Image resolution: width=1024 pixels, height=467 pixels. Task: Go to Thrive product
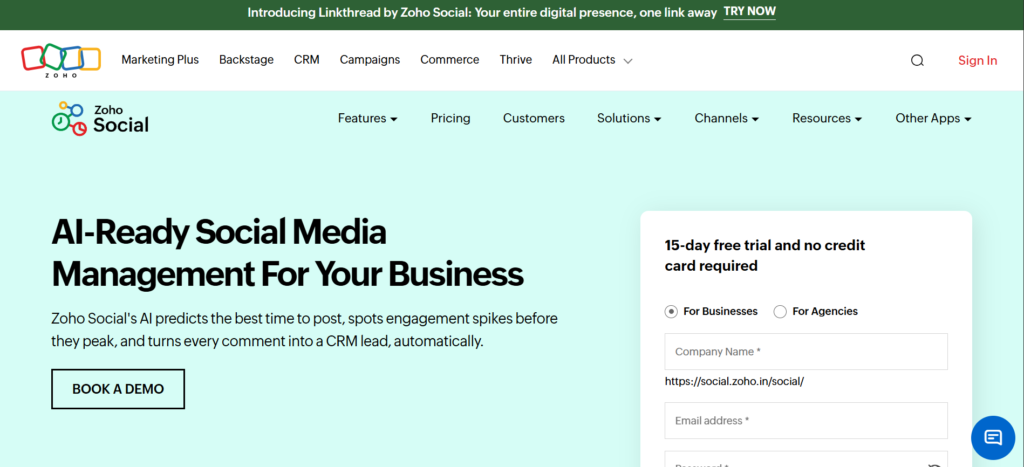tap(516, 60)
